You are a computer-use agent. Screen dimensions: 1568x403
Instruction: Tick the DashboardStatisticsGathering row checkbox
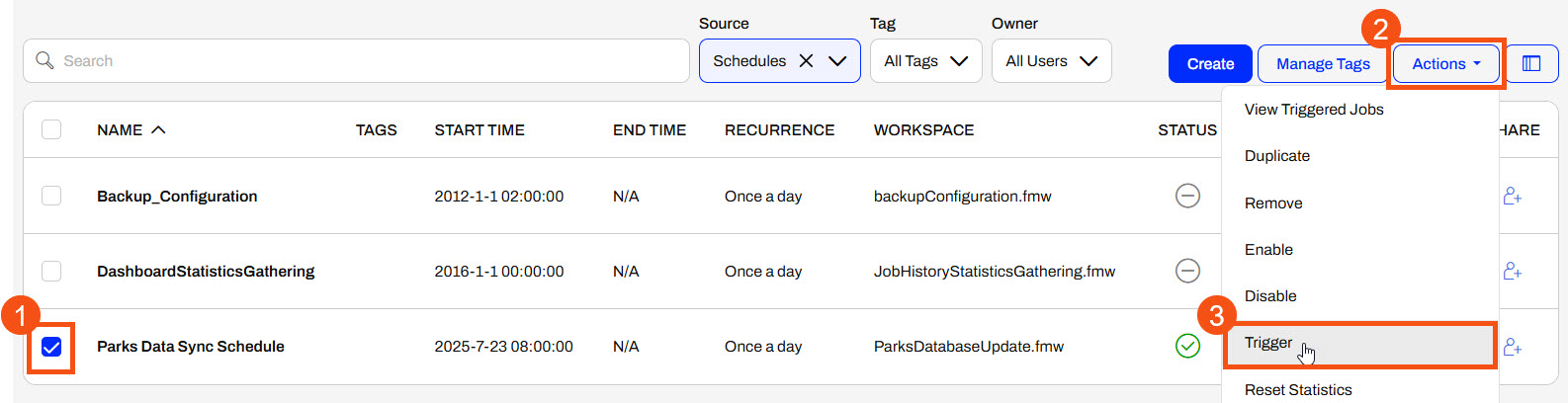(51, 271)
